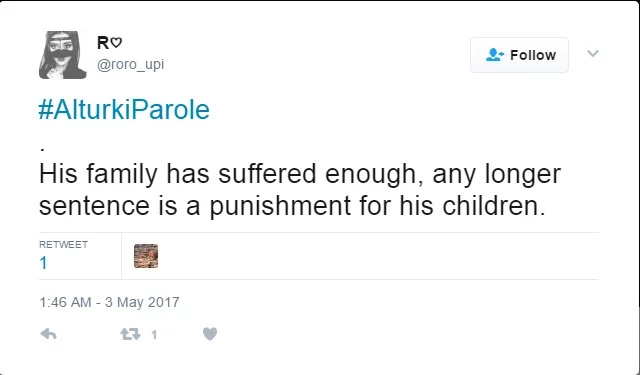640x375 pixels.
Task: Retweet using the retweet arrows icon
Action: [x=130, y=335]
